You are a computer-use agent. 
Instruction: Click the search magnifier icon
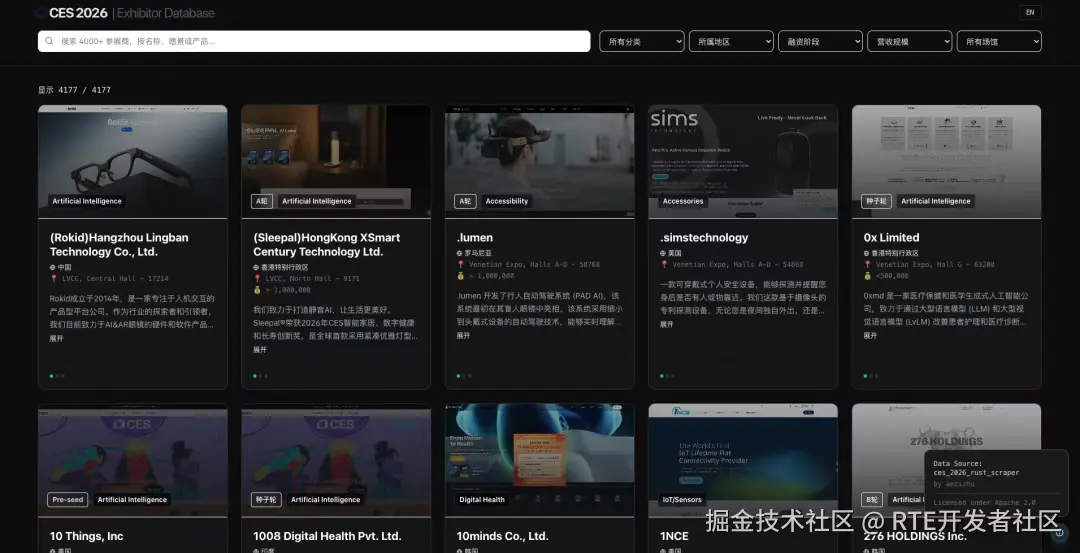[50, 41]
